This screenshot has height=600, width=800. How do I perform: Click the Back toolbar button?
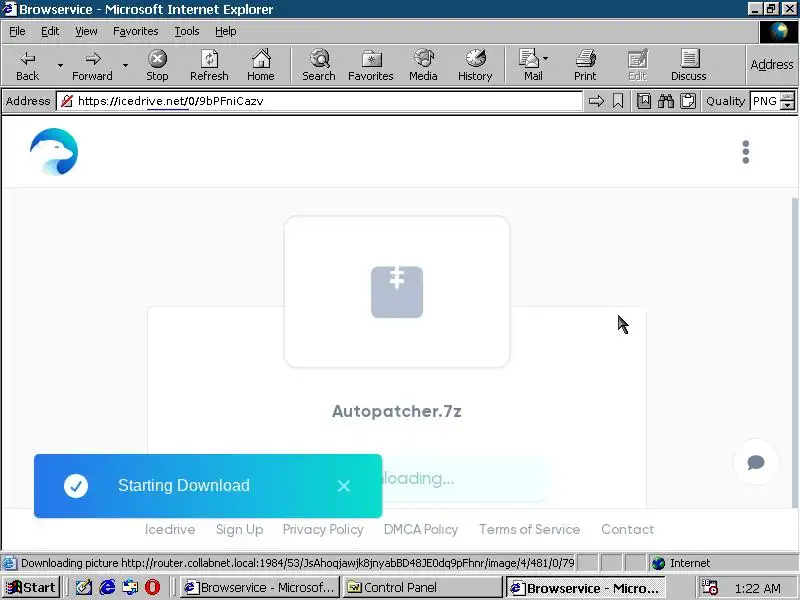tap(28, 65)
